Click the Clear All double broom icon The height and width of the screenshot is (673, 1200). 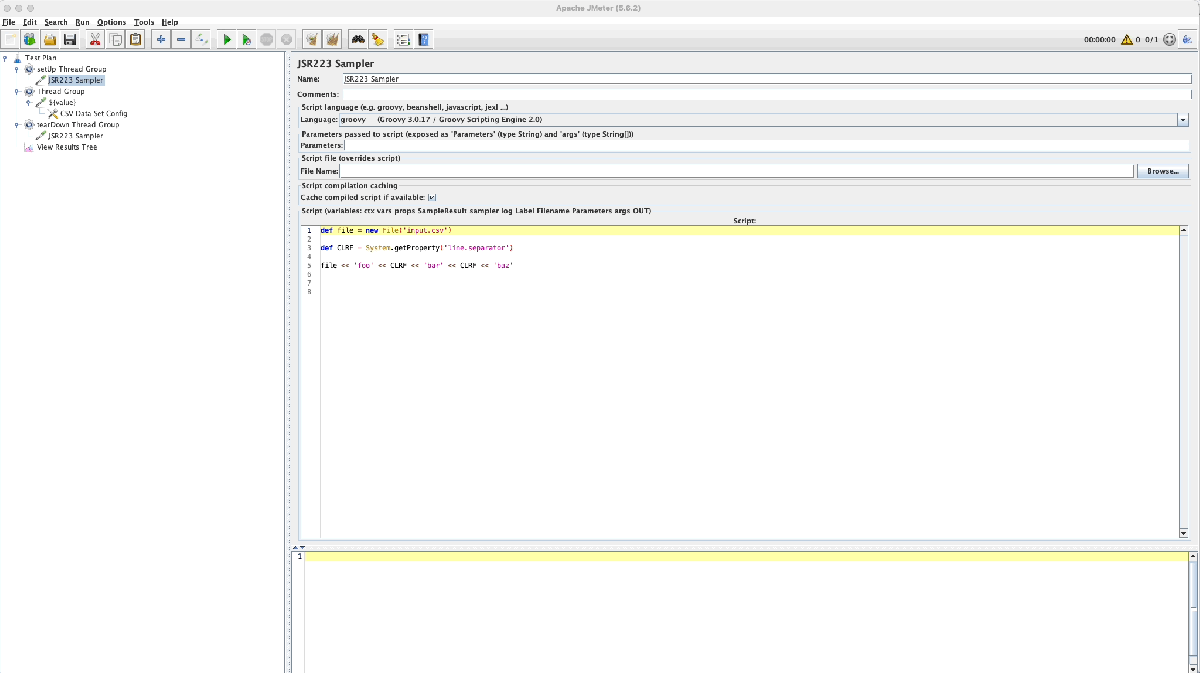point(332,39)
